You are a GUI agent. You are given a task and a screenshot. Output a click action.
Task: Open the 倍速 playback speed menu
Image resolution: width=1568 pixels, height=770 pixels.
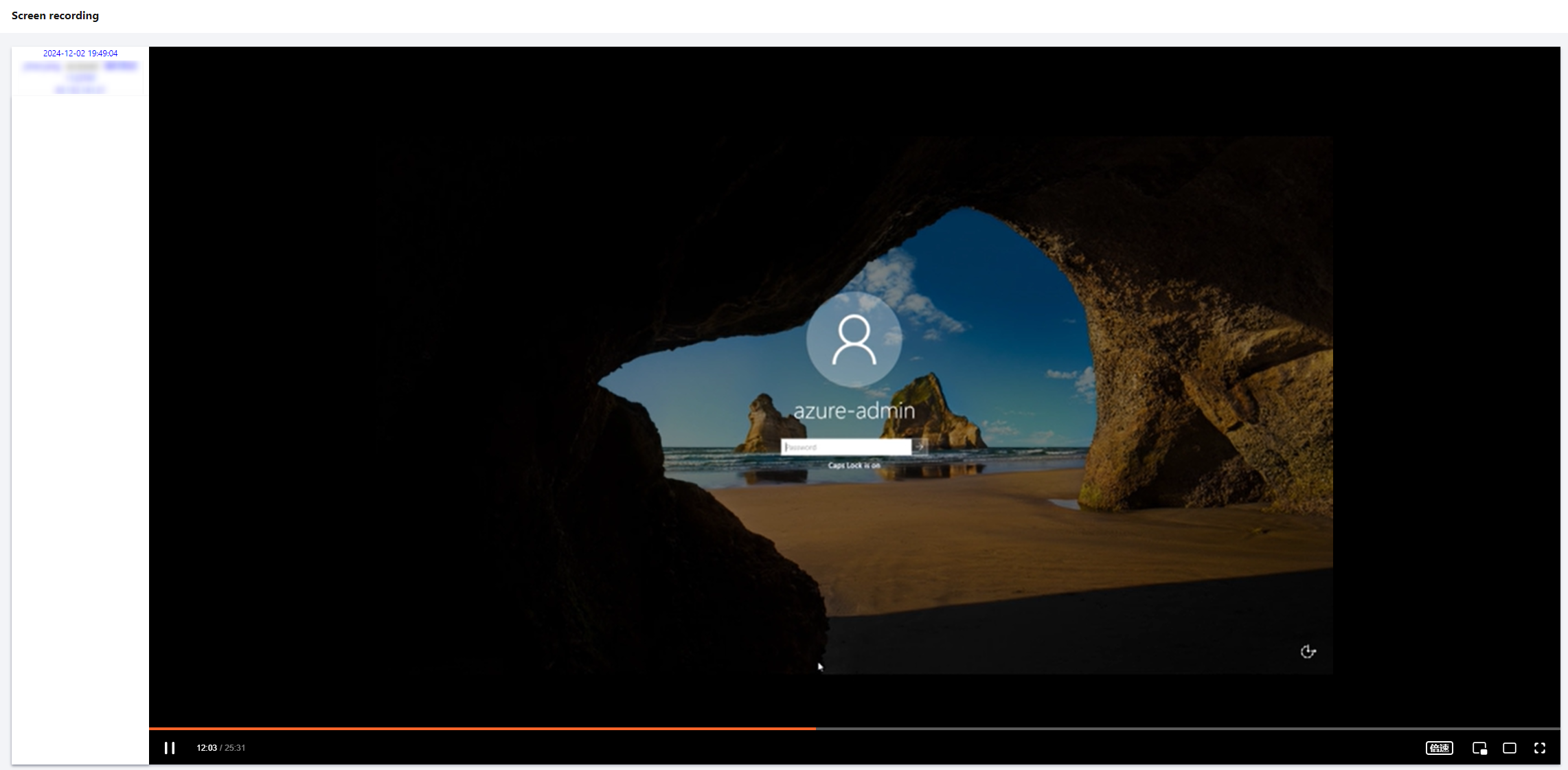coord(1439,748)
